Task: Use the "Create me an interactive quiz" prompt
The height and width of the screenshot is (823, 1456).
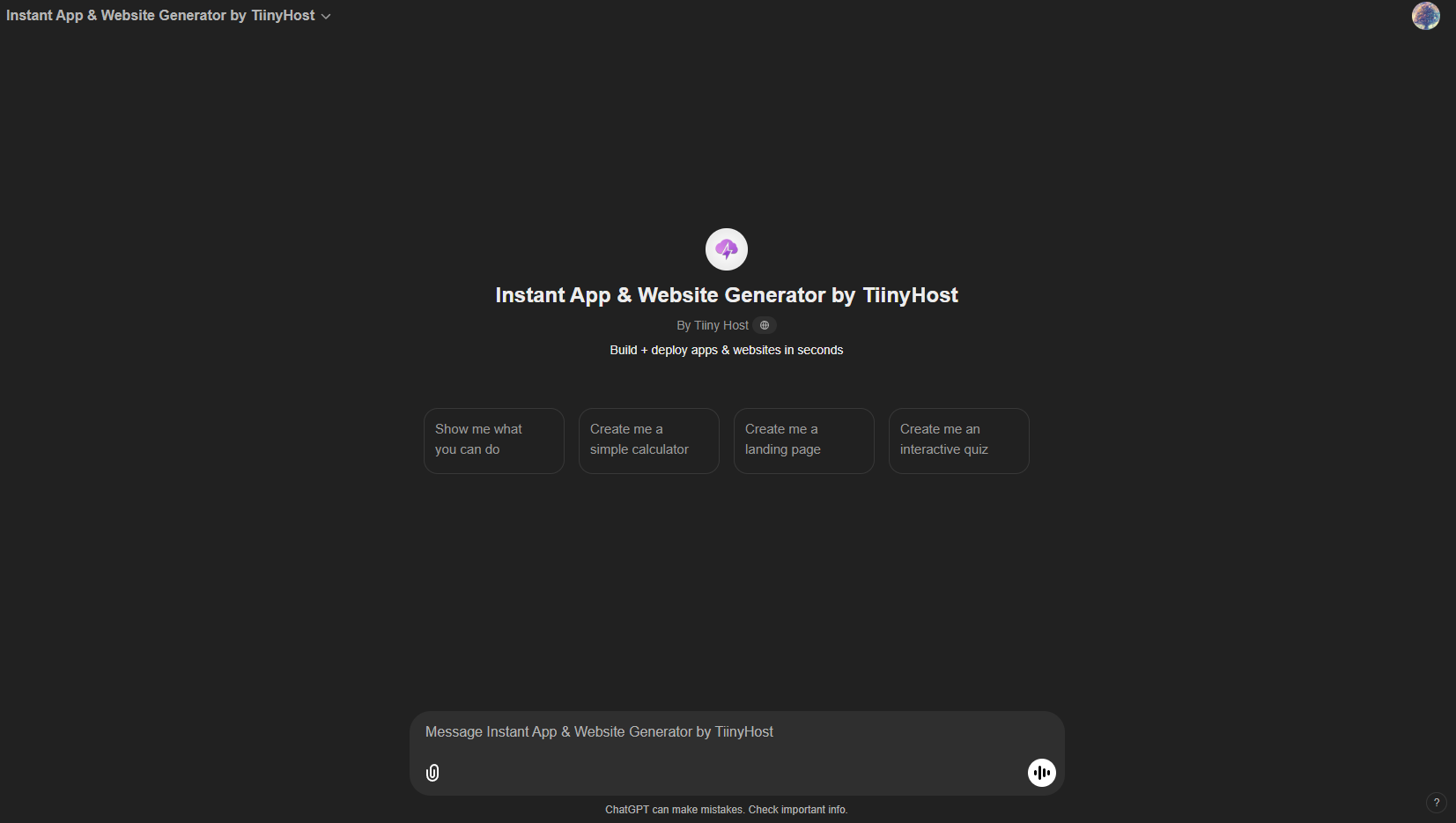Action: 959,441
